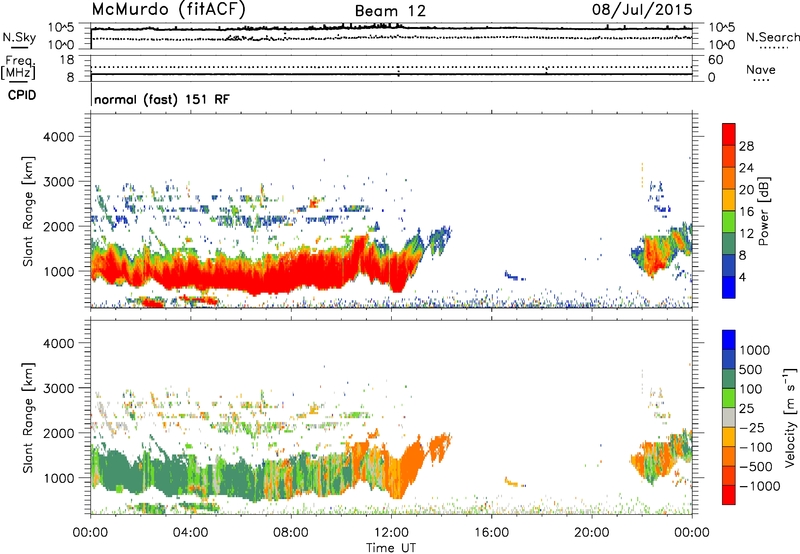Click the 16:00 time axis label
This screenshot has height=554, width=800.
click(x=491, y=533)
